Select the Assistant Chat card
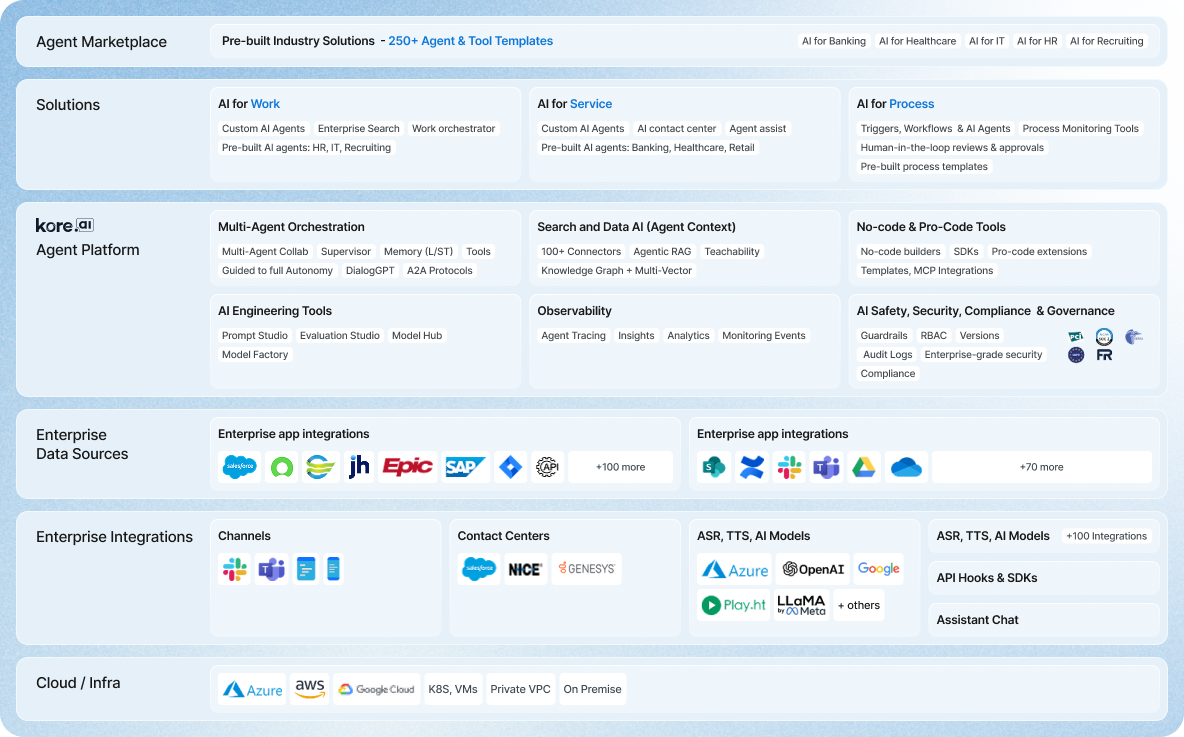Screen dimensions: 1184x737 point(1044,619)
